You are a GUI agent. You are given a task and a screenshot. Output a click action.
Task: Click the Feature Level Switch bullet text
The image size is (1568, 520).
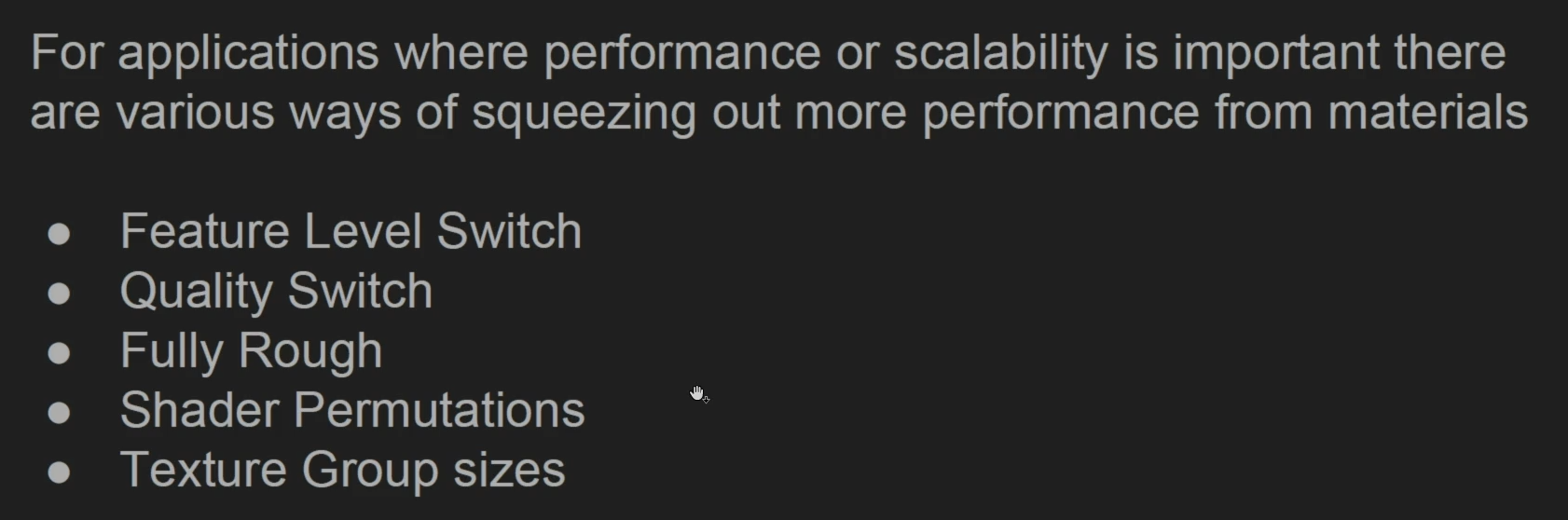tap(351, 231)
